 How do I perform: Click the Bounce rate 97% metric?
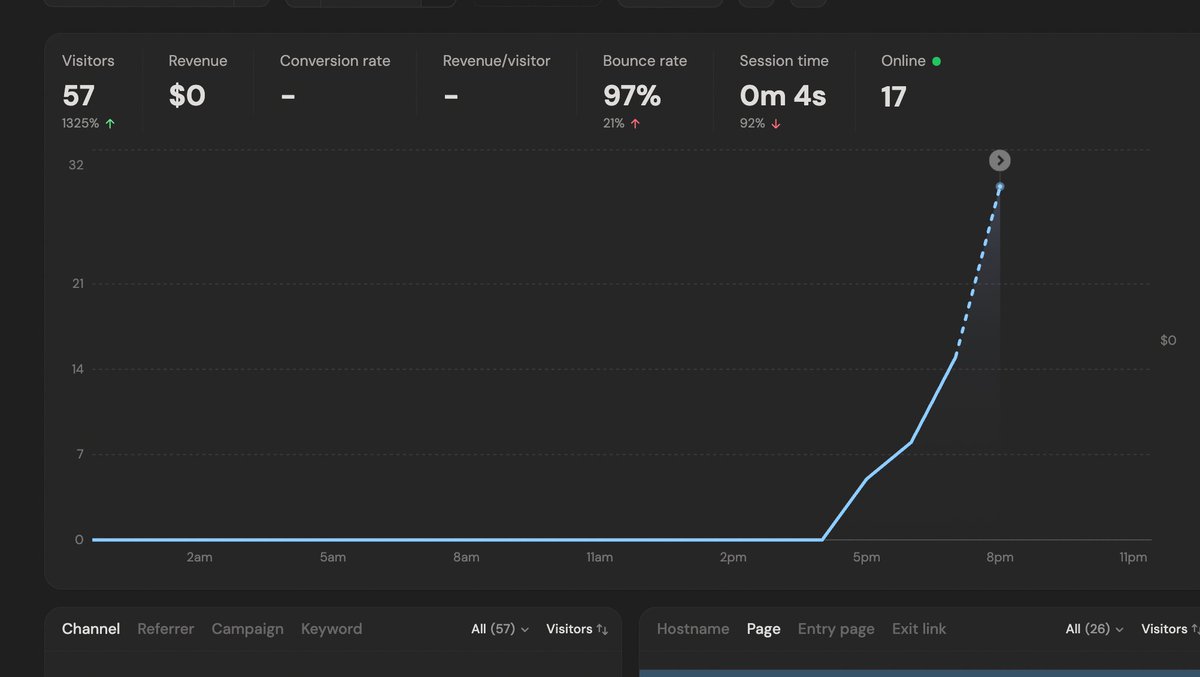645,91
